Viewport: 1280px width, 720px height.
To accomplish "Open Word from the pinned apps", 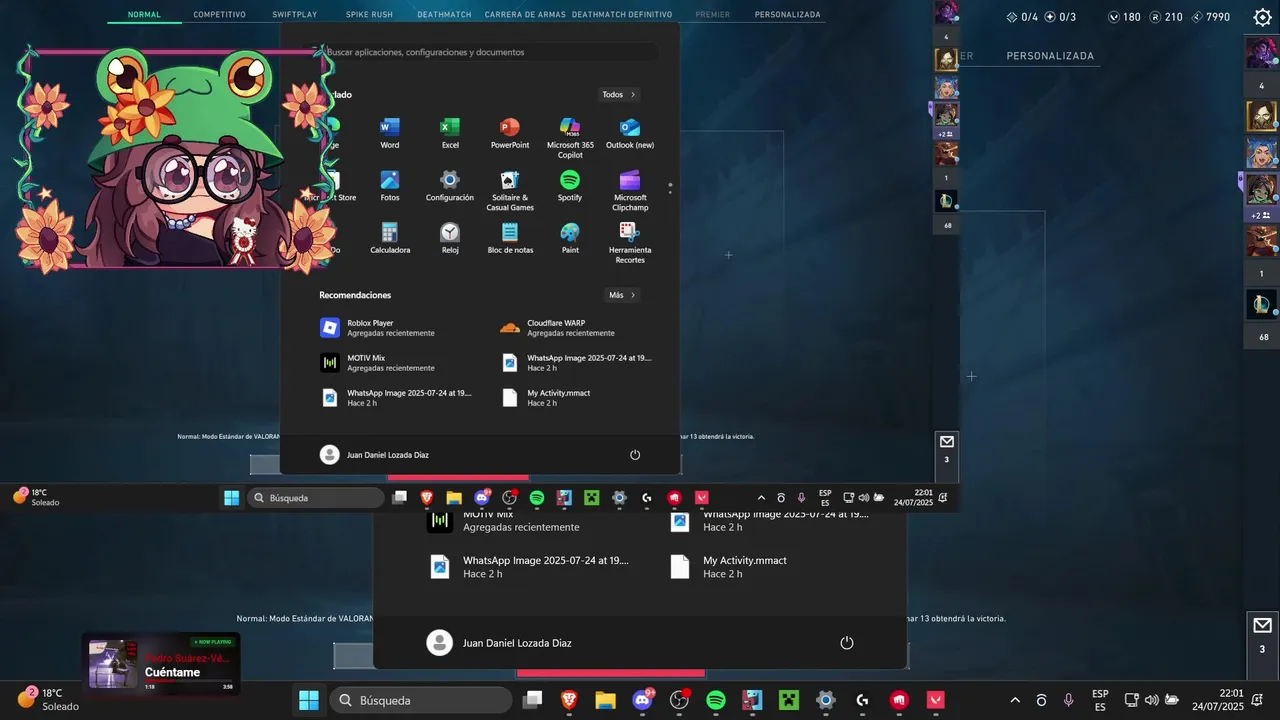I will [x=390, y=133].
